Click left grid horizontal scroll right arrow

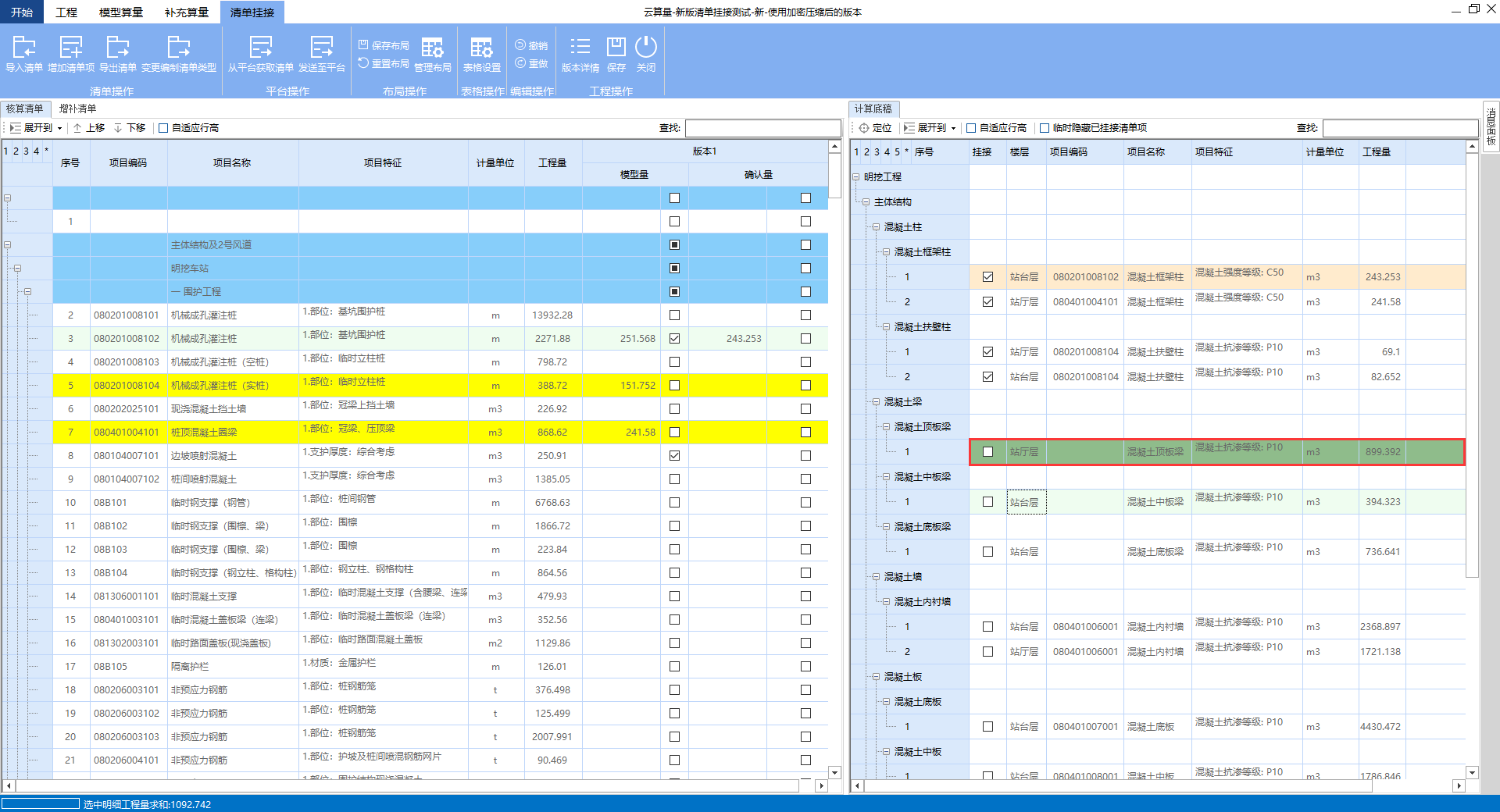point(821,785)
